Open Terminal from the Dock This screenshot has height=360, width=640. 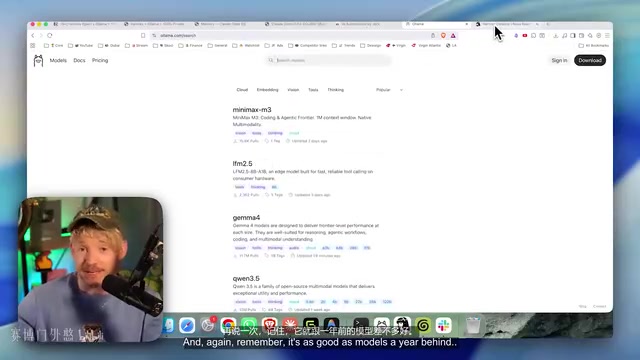tap(361, 325)
